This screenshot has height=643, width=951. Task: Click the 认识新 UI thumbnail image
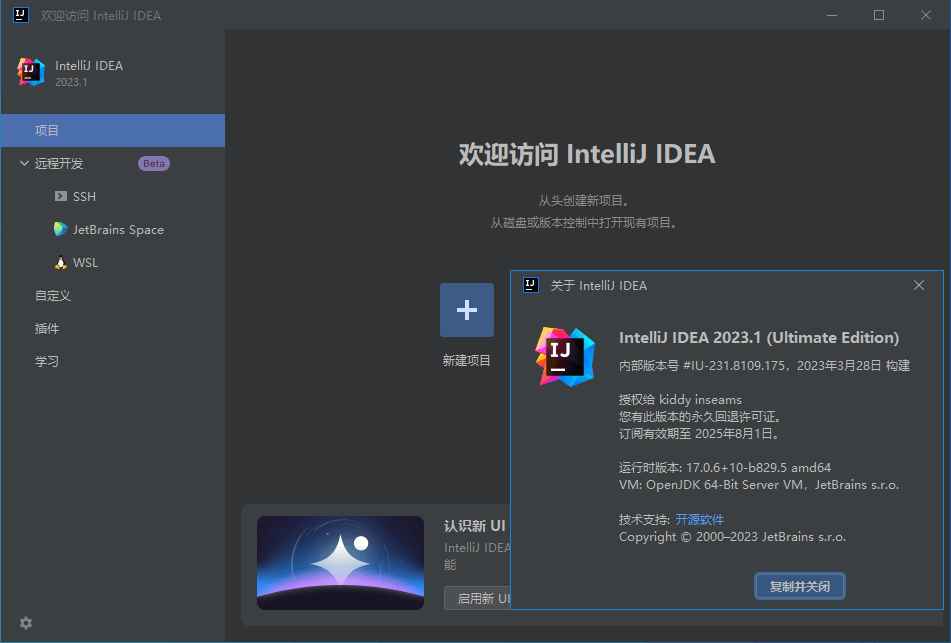[x=340, y=562]
